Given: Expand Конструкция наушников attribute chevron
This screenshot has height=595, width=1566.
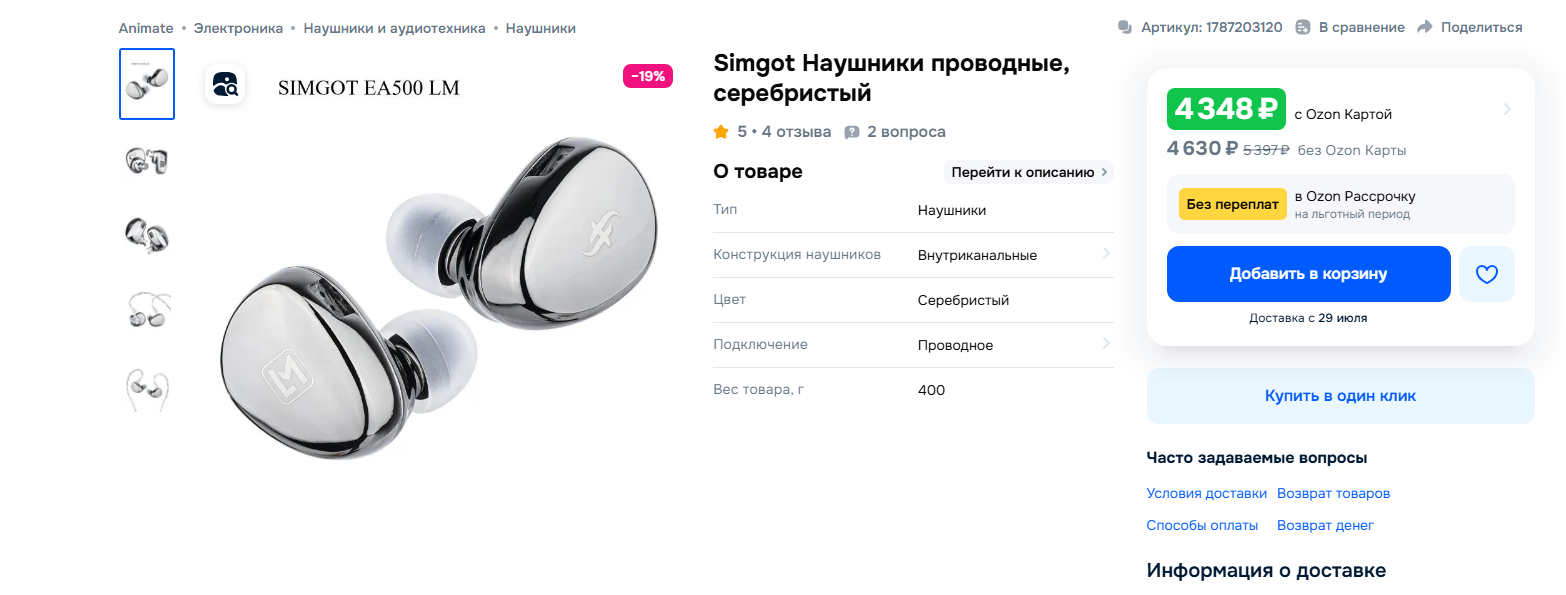Looking at the screenshot, I should click(1106, 254).
